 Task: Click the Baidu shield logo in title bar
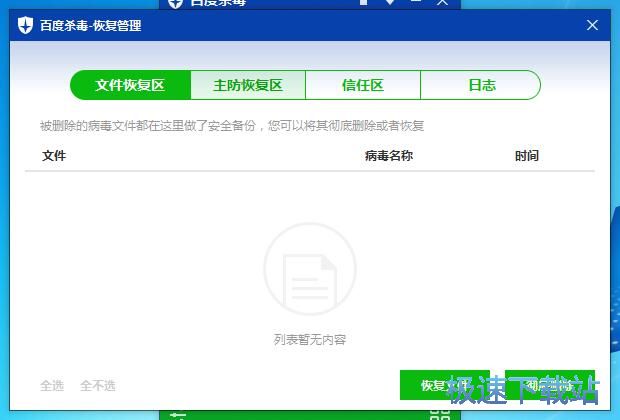point(25,25)
